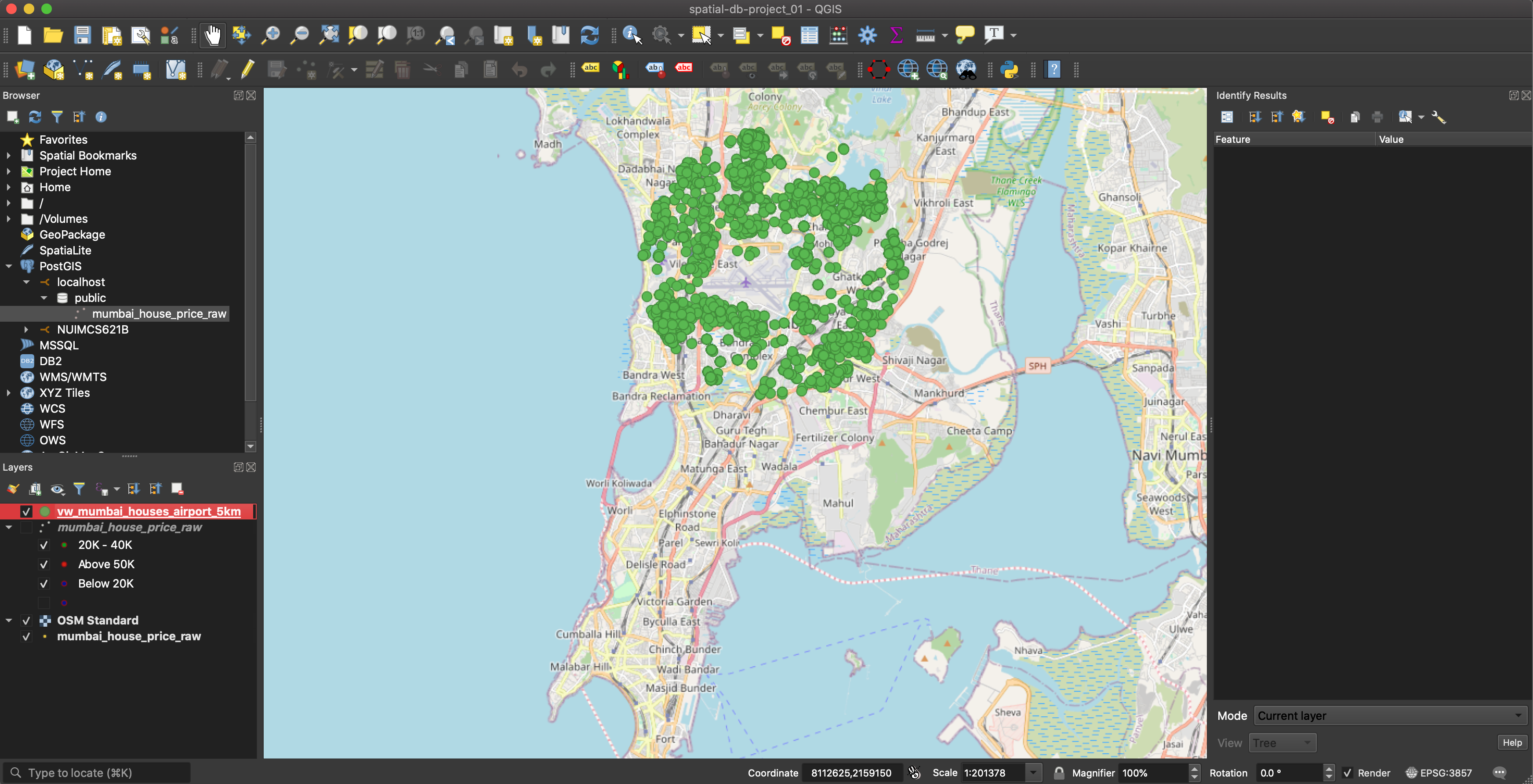Viewport: 1533px width, 784px height.
Task: Click the Zoom Full extent icon
Action: pyautogui.click(x=328, y=36)
